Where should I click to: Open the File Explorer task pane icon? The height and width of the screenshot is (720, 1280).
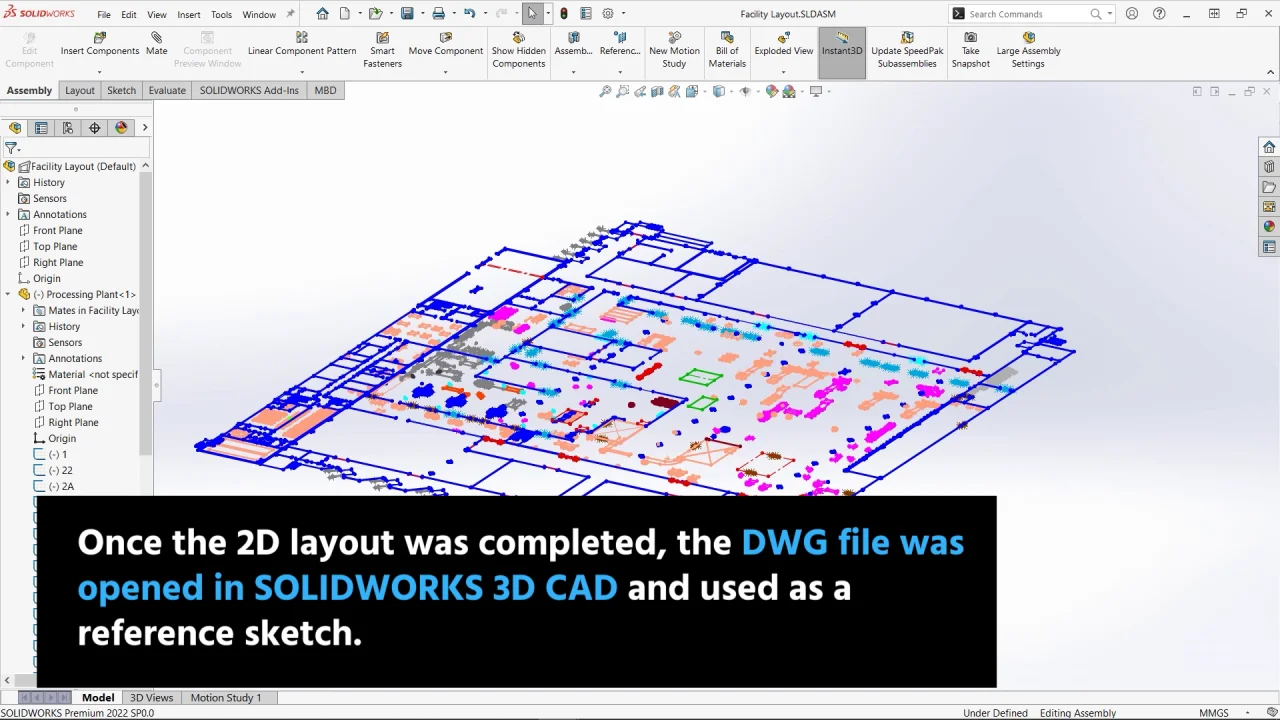click(x=1269, y=187)
